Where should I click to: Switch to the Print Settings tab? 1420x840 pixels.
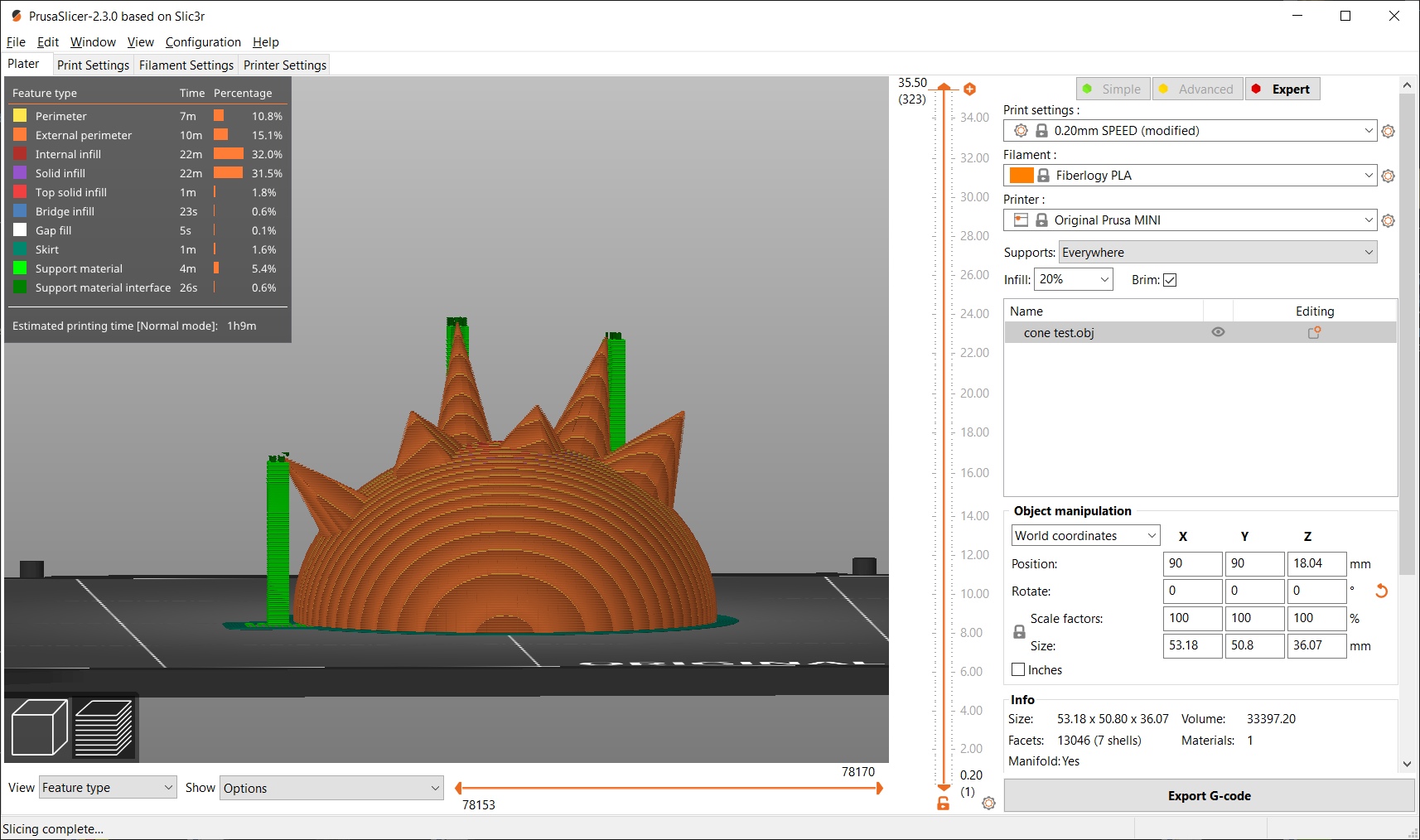(93, 65)
